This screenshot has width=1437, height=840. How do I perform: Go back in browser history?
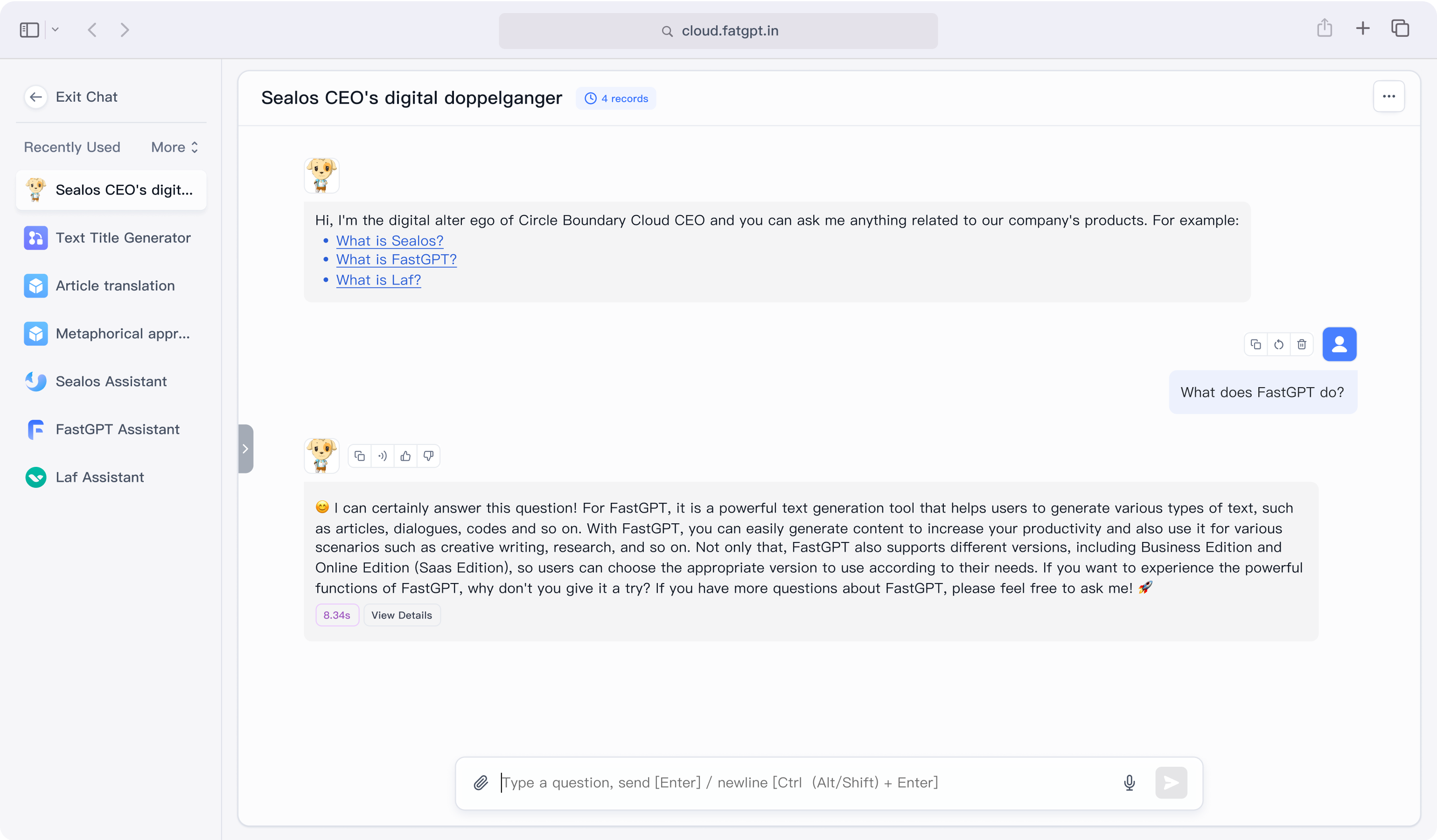pyautogui.click(x=92, y=30)
